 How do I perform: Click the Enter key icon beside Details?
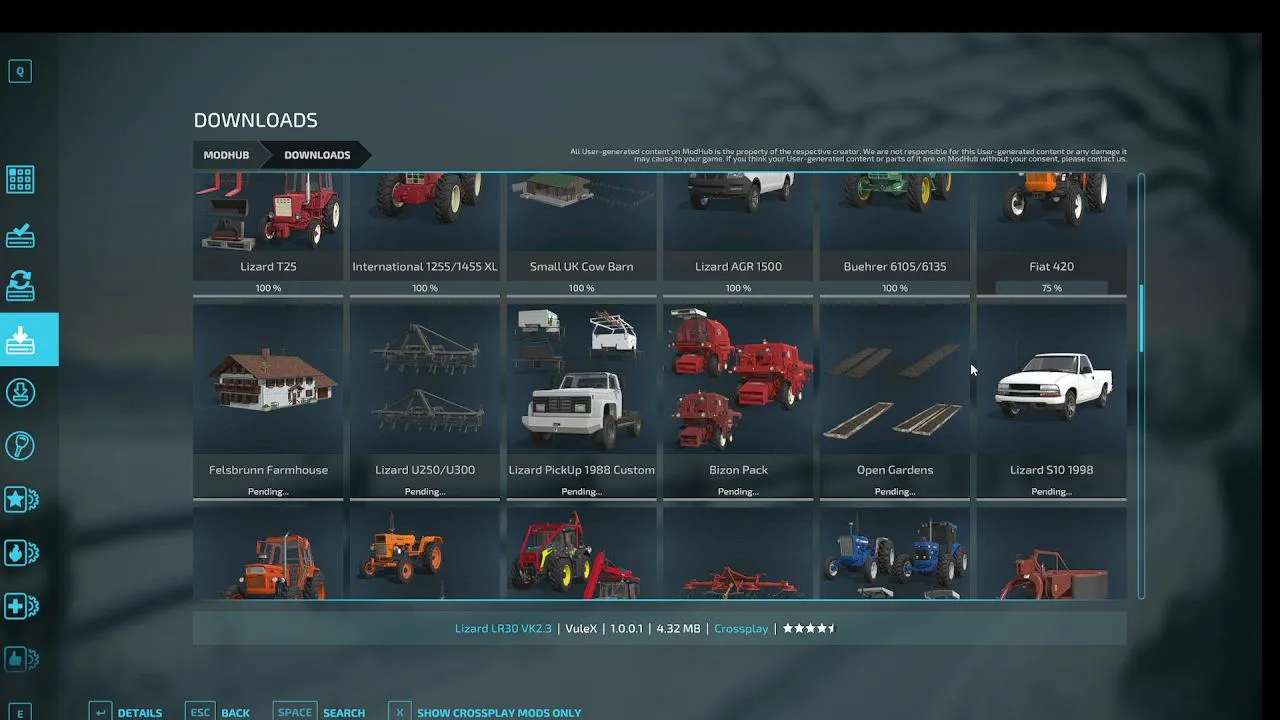coord(100,712)
